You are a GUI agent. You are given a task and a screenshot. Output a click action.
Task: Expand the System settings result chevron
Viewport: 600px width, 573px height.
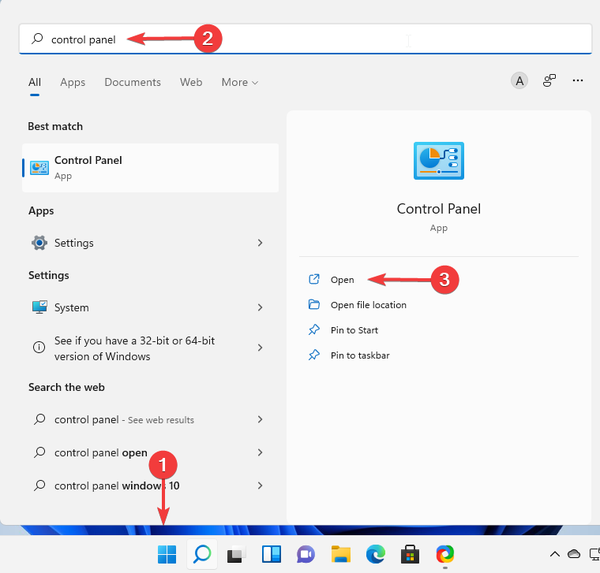coord(260,308)
